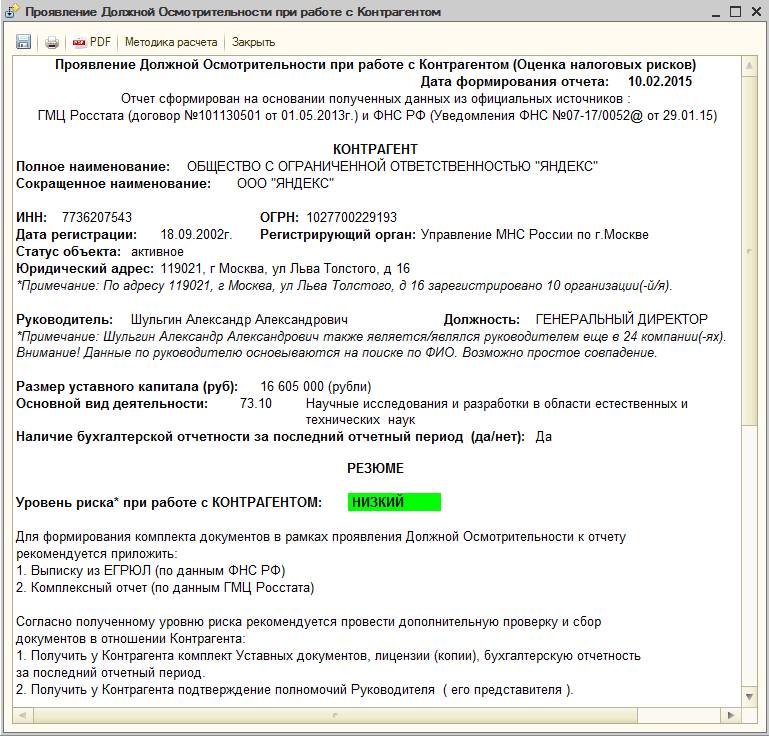Maximize the report window

[735, 11]
